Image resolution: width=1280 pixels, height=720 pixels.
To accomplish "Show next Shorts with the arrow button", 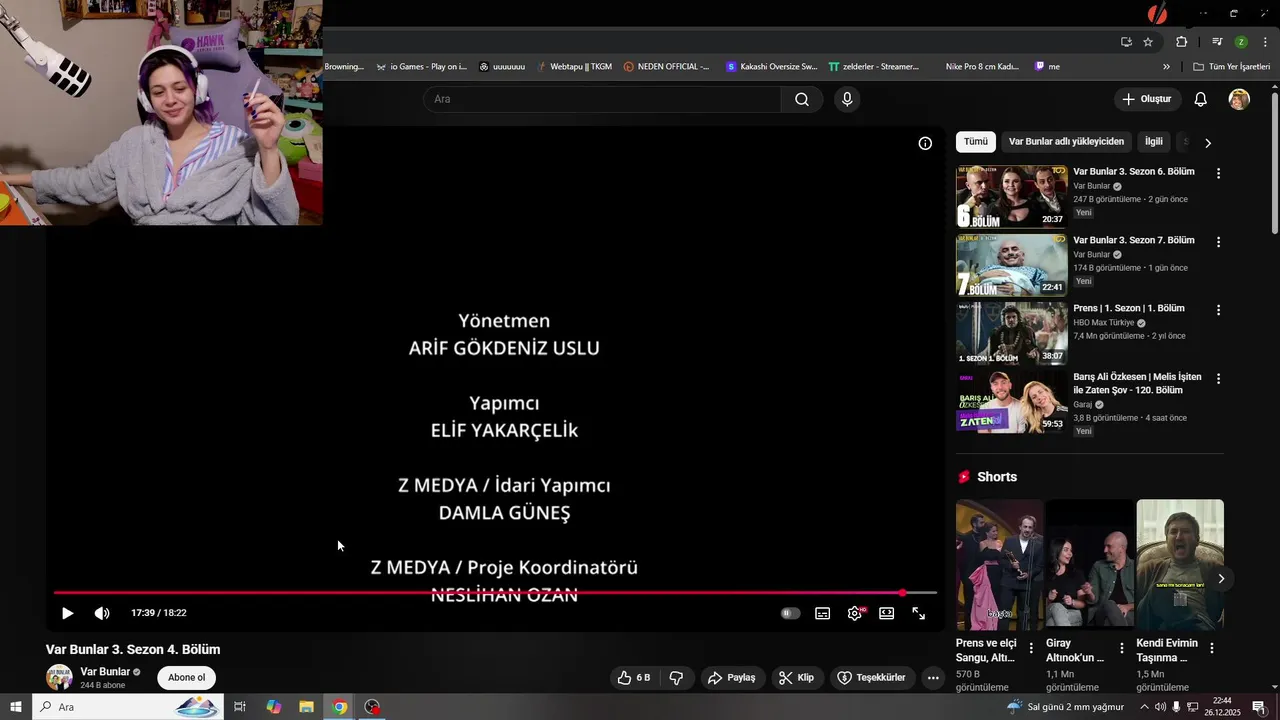I will [1220, 578].
